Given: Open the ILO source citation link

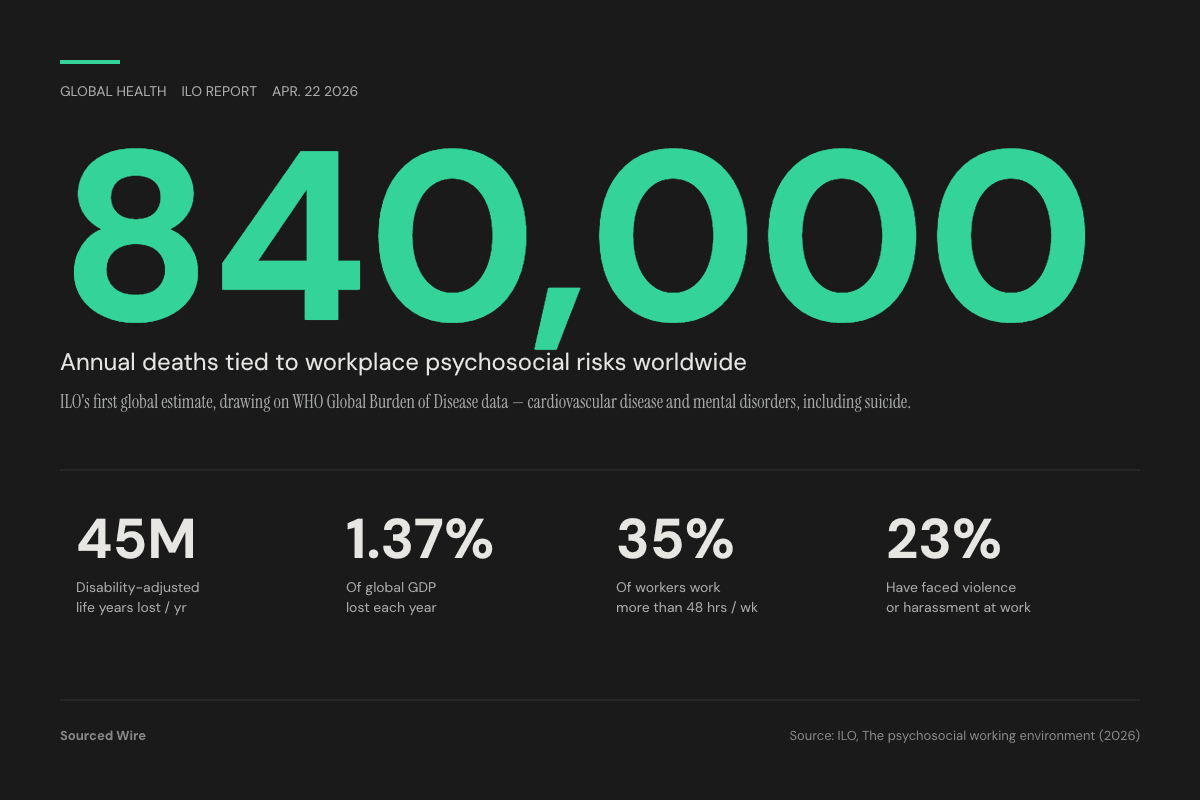Looking at the screenshot, I should coord(964,735).
